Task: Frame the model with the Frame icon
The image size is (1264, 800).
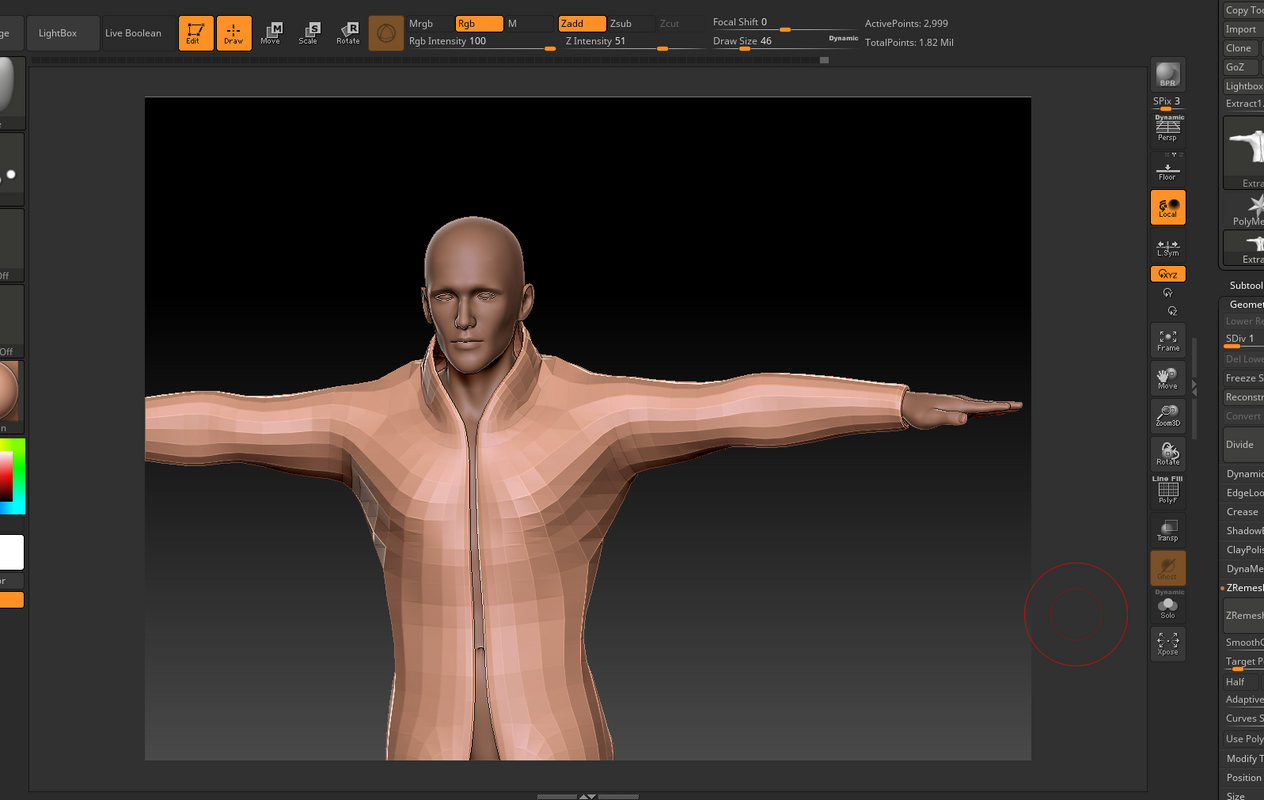Action: click(x=1167, y=340)
